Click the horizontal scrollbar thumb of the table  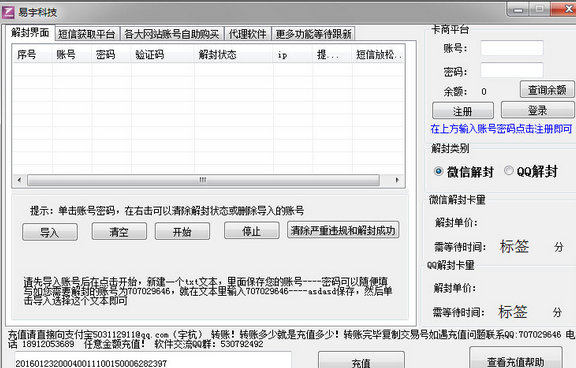coord(203,180)
